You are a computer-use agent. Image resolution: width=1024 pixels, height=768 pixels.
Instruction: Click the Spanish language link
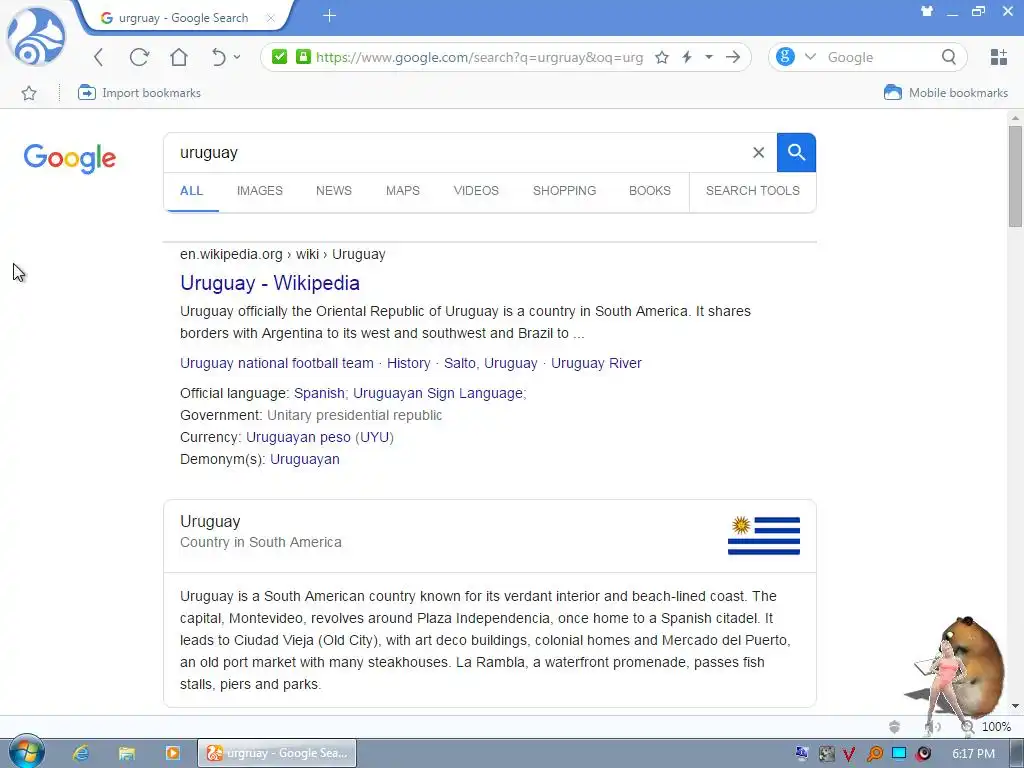319,393
